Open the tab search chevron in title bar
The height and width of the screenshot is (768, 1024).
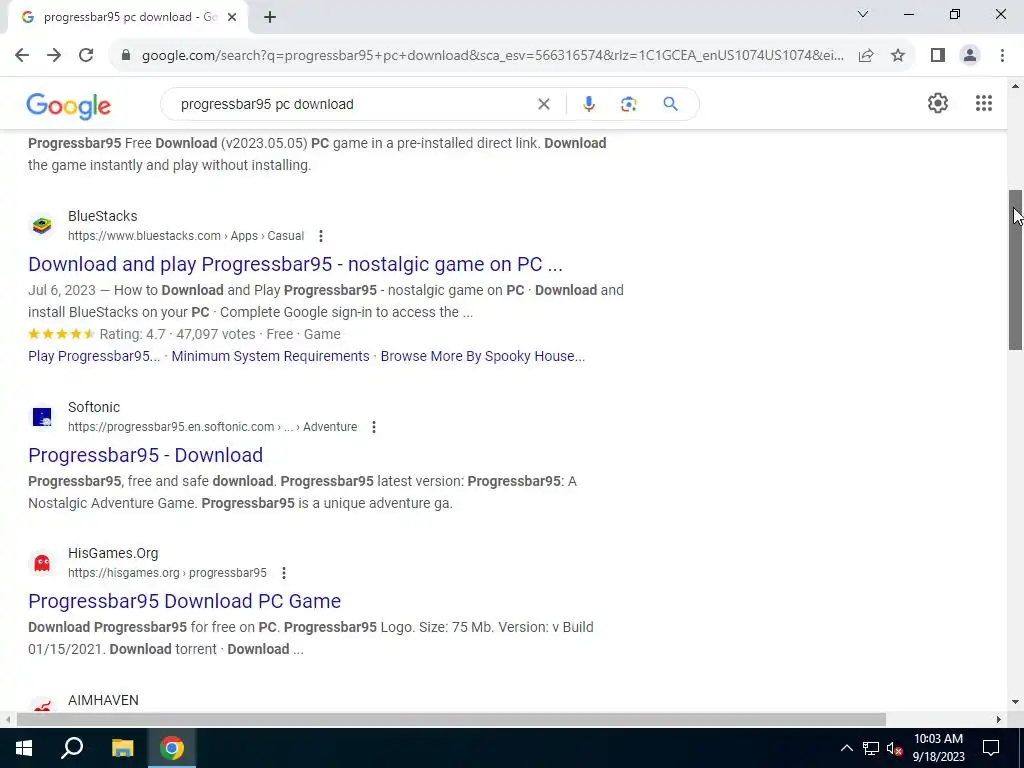click(863, 14)
